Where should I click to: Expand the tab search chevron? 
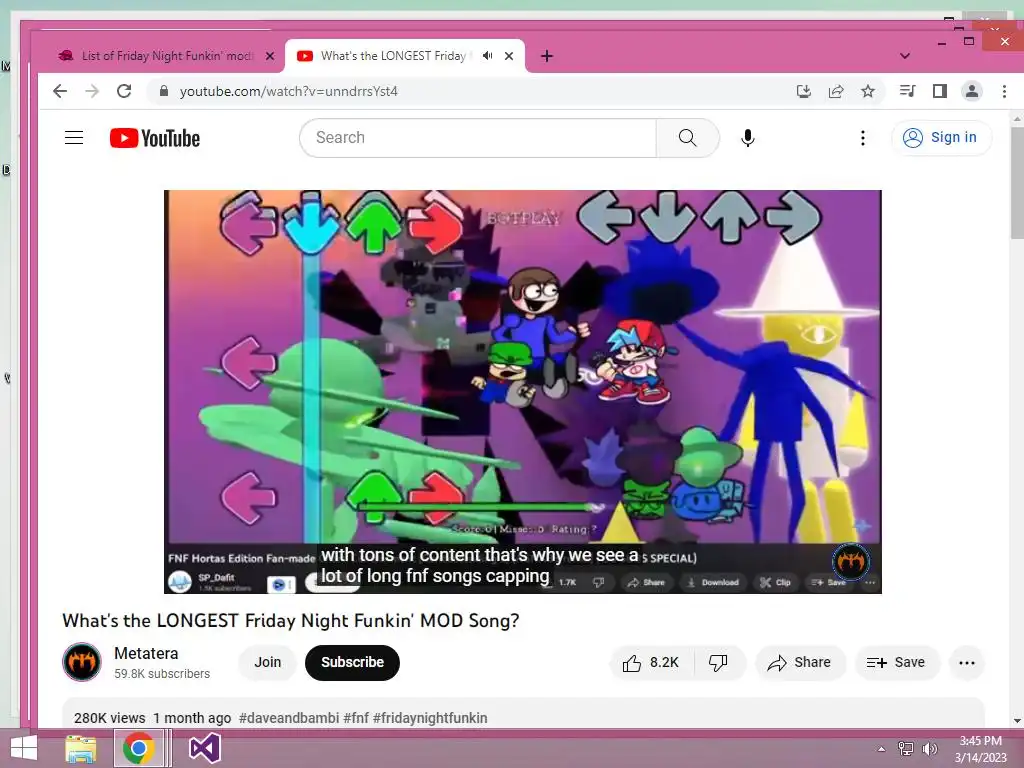click(904, 56)
